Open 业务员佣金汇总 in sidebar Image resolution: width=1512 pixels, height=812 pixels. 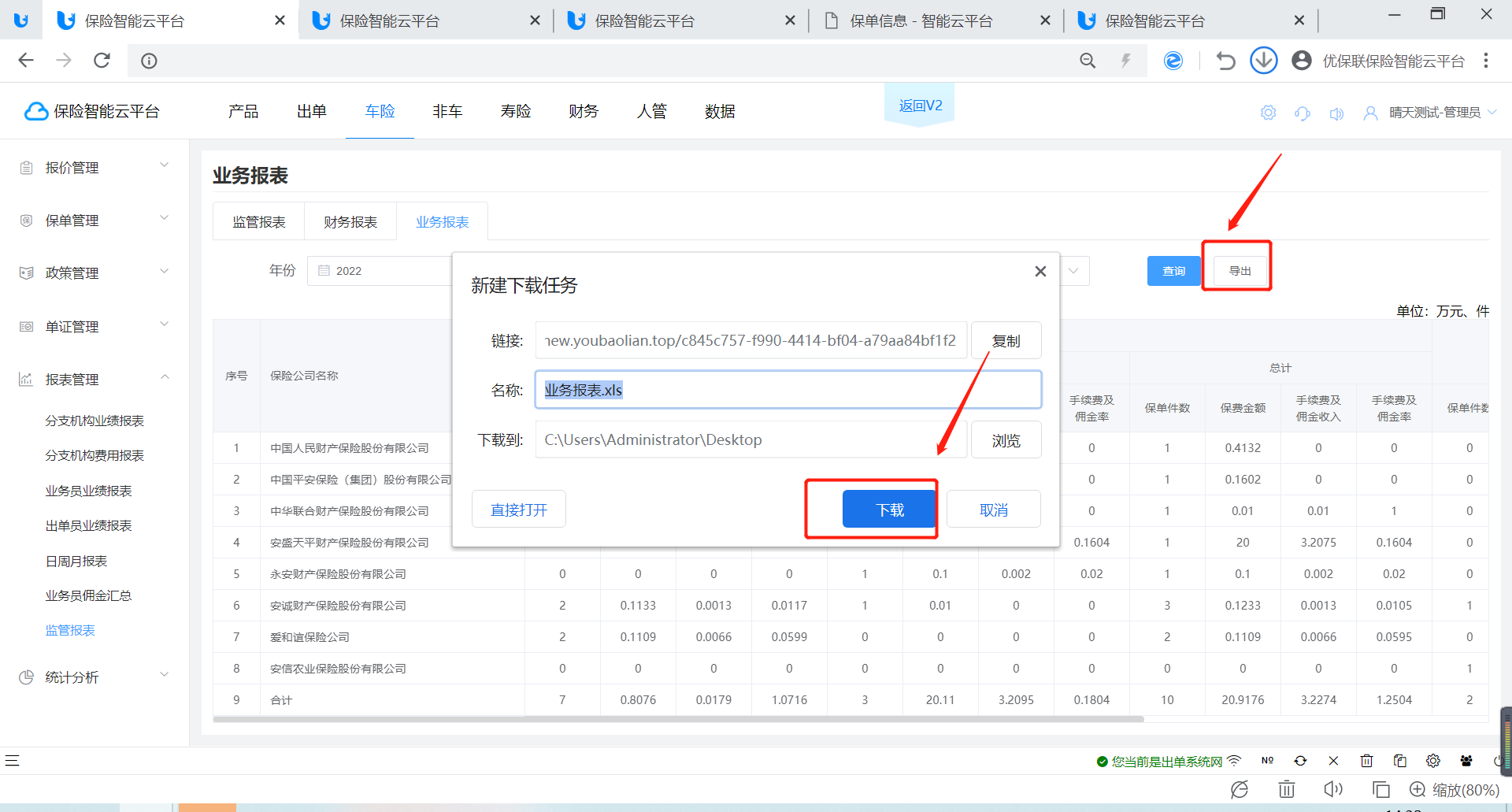(x=88, y=595)
